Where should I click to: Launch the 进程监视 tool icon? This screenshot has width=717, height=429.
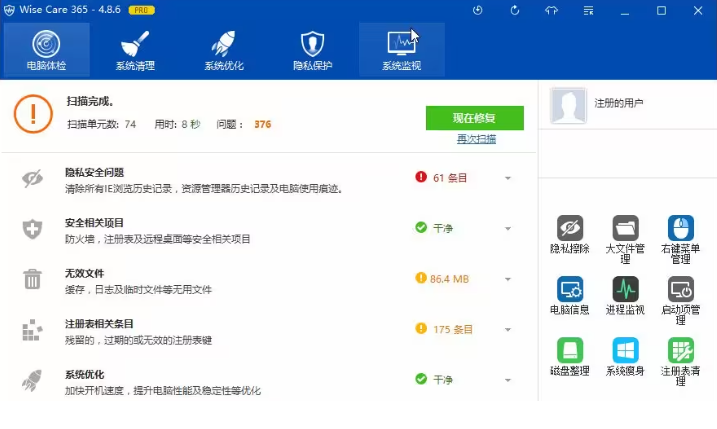click(625, 289)
